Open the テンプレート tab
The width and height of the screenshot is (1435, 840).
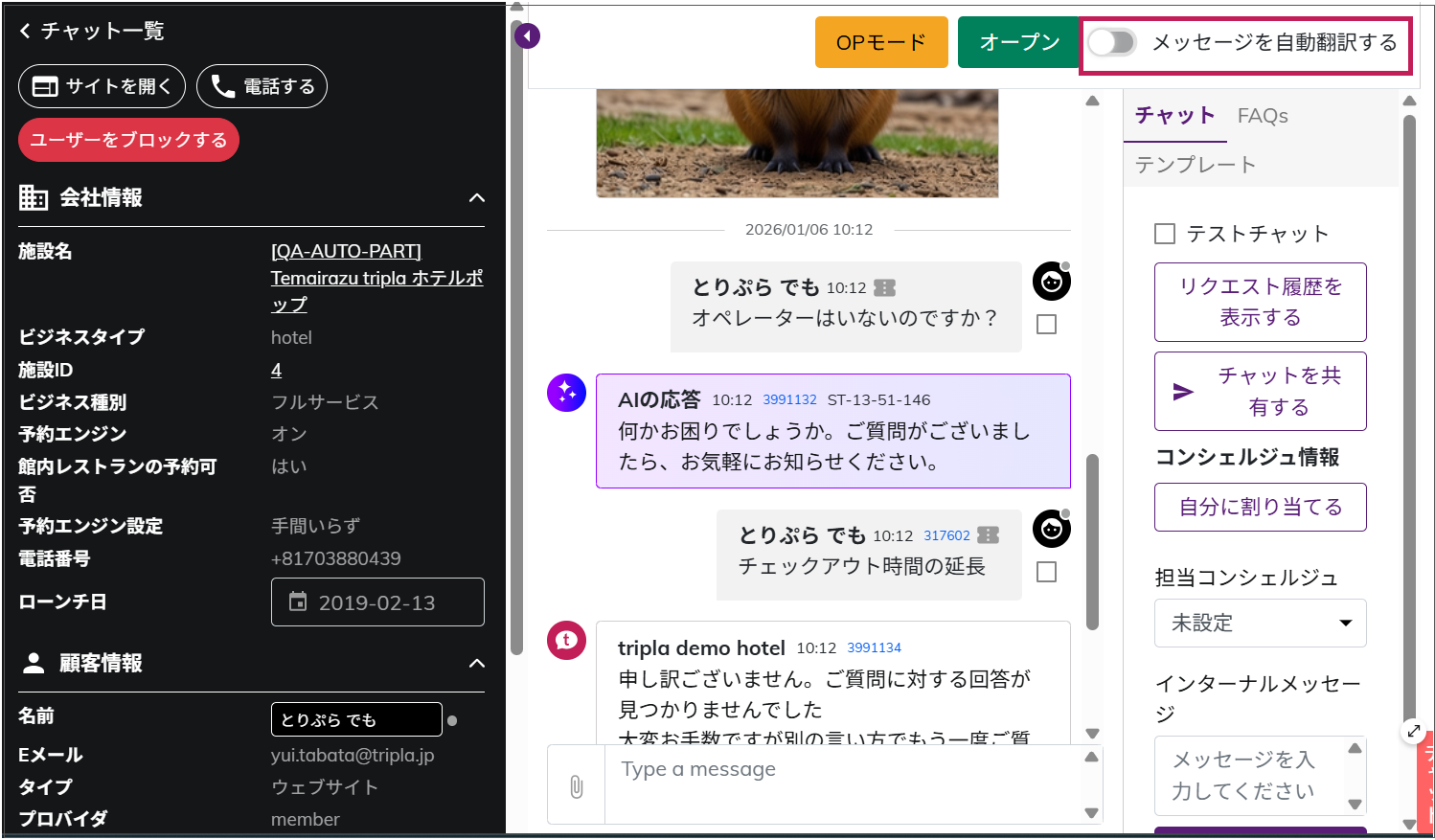(1195, 165)
